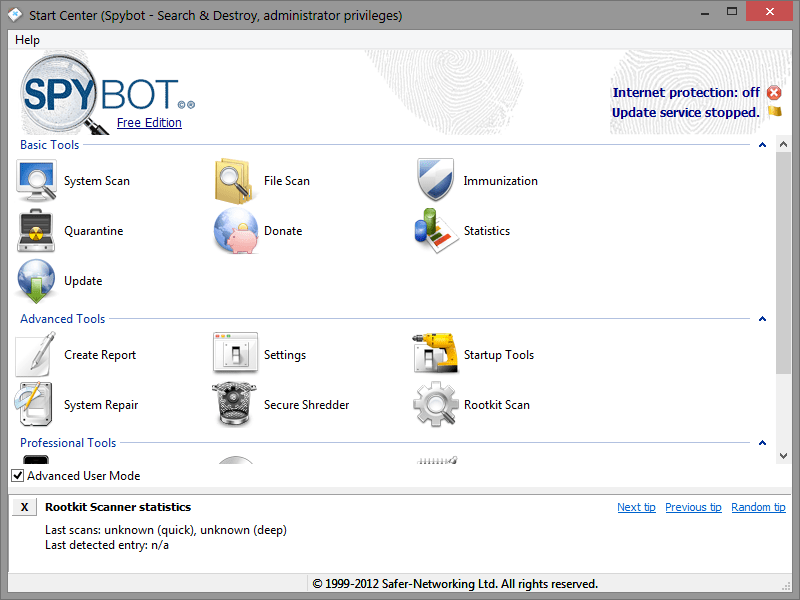Collapse the Basic Tools section
The image size is (800, 600).
pyautogui.click(x=763, y=145)
